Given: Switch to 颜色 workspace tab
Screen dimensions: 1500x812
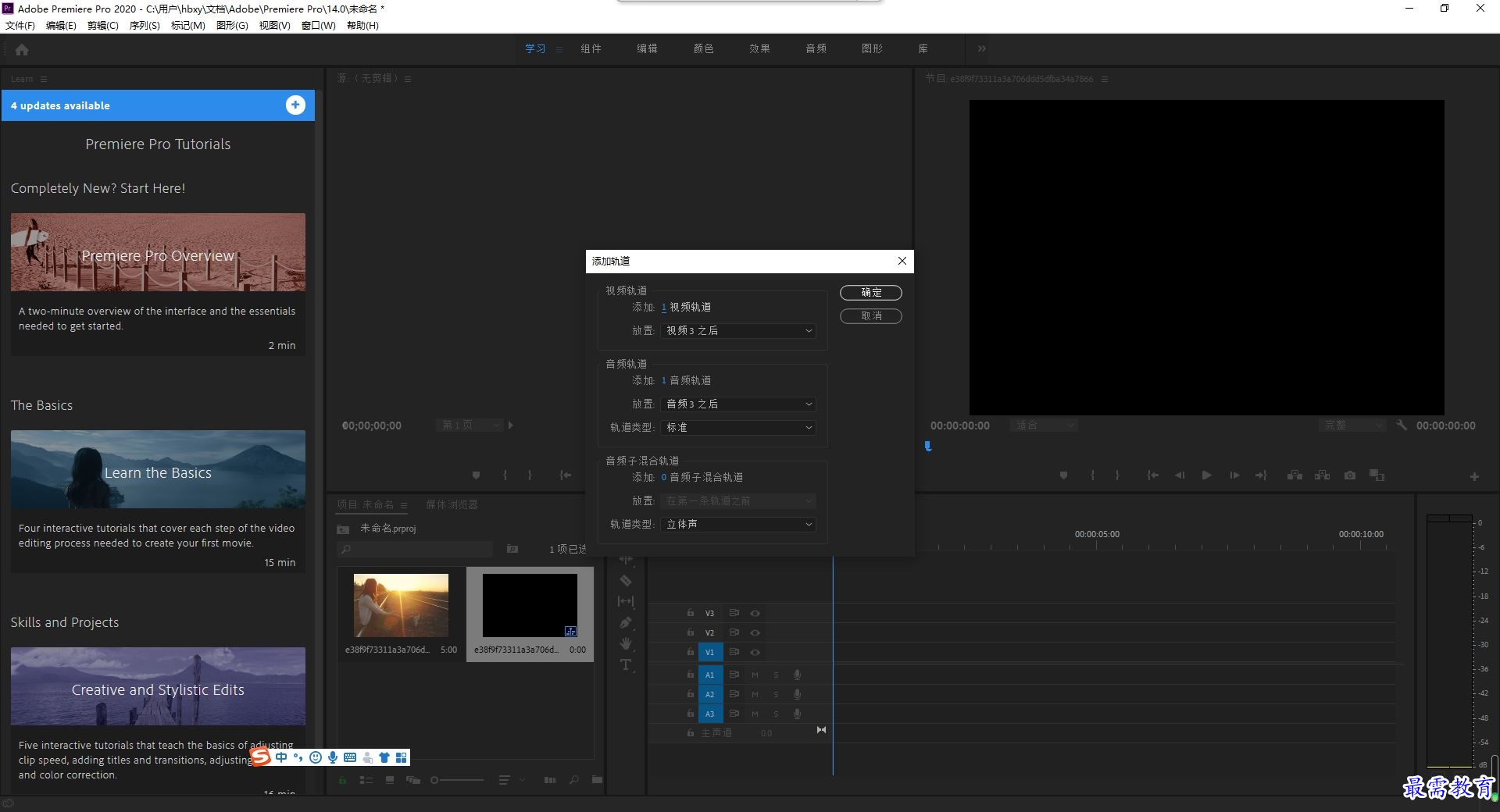Looking at the screenshot, I should [703, 48].
